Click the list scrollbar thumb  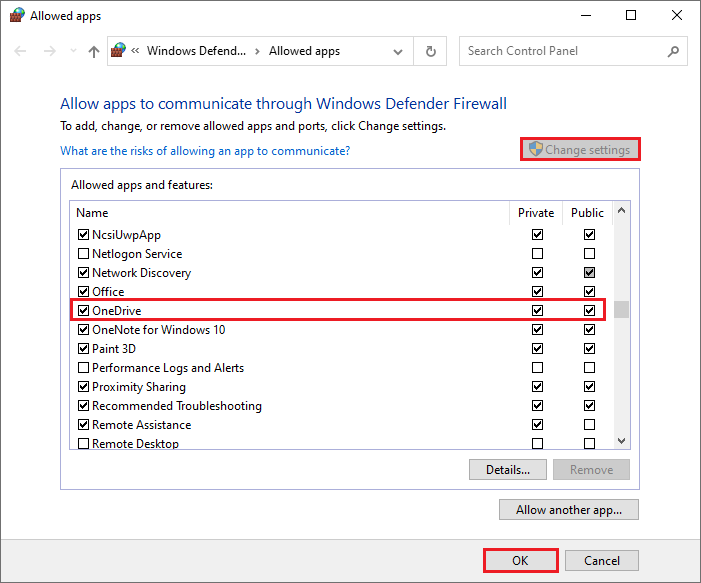click(x=621, y=309)
